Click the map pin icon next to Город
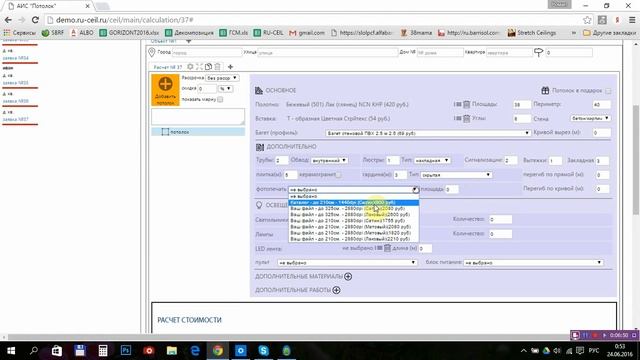The height and width of the screenshot is (360, 640). 152,52
